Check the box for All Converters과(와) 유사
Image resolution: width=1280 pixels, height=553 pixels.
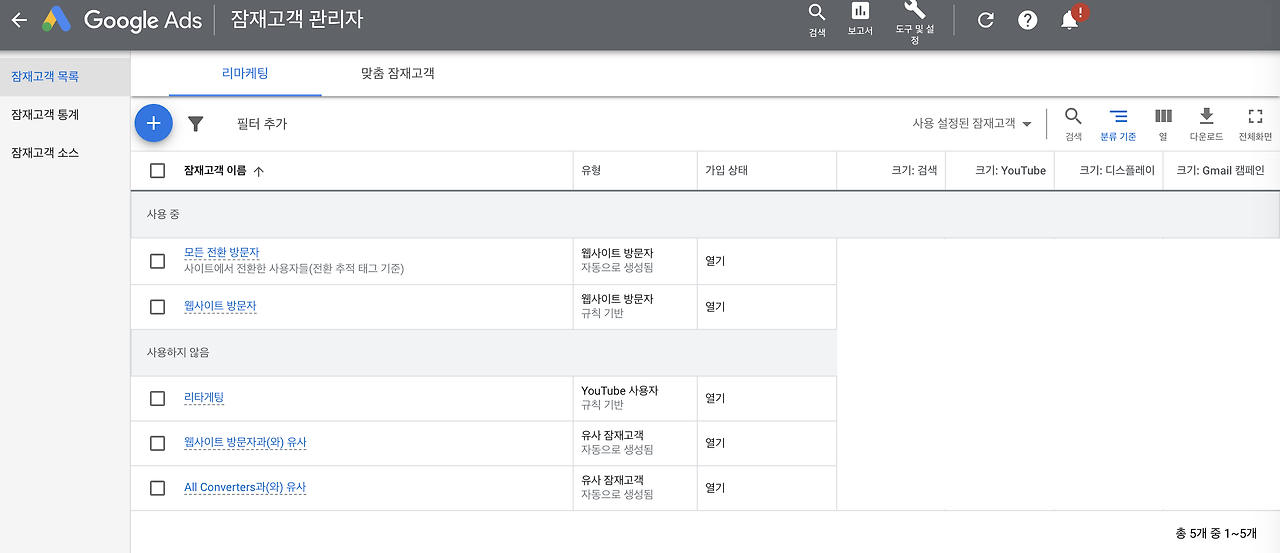tap(157, 488)
